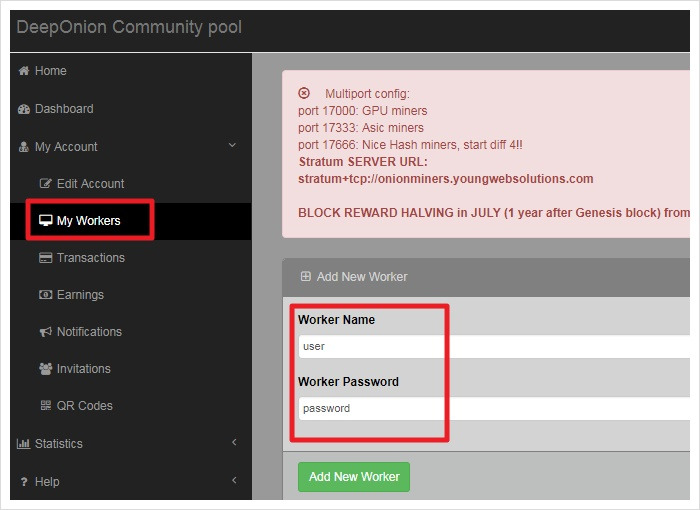Click DeepOnion Community pool title link
This screenshot has height=510, width=700.
[x=129, y=27]
